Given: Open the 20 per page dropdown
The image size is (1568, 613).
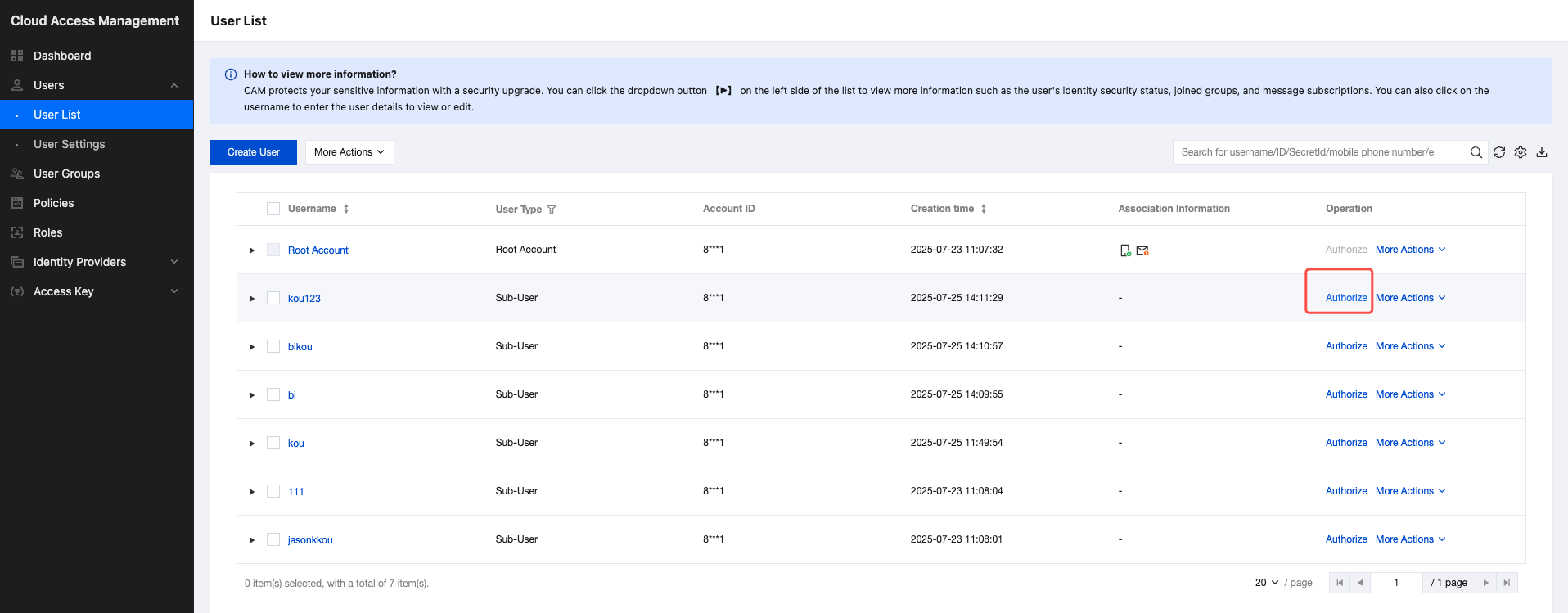Looking at the screenshot, I should (x=1266, y=583).
